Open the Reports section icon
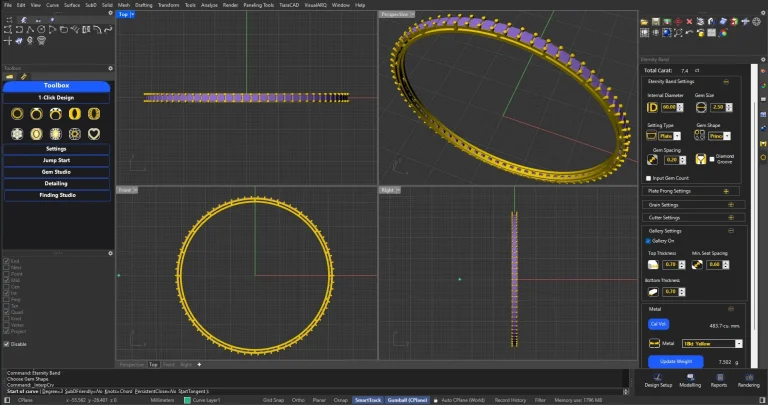Screen dimensions: 768x405 [x=718, y=375]
